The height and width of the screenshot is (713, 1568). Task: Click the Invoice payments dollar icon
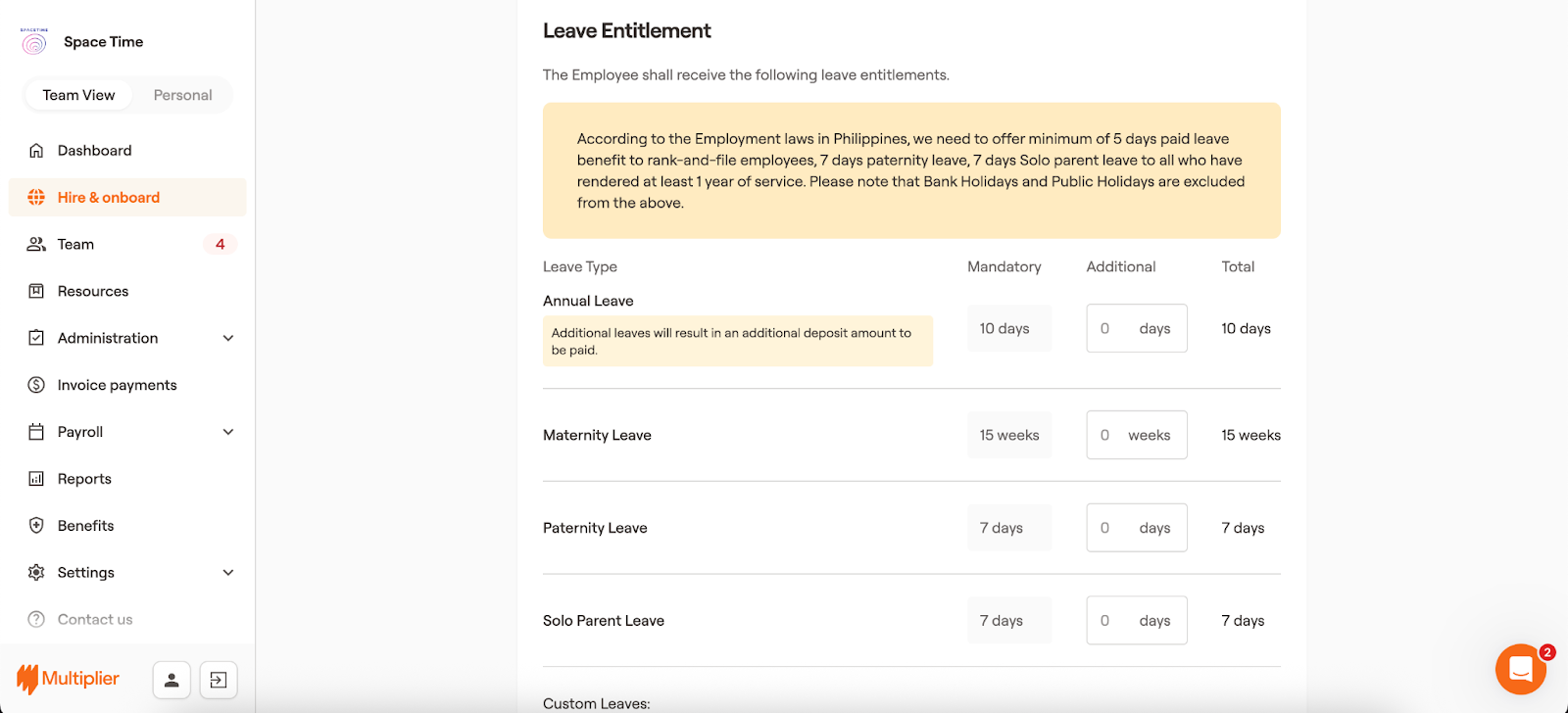point(36,385)
